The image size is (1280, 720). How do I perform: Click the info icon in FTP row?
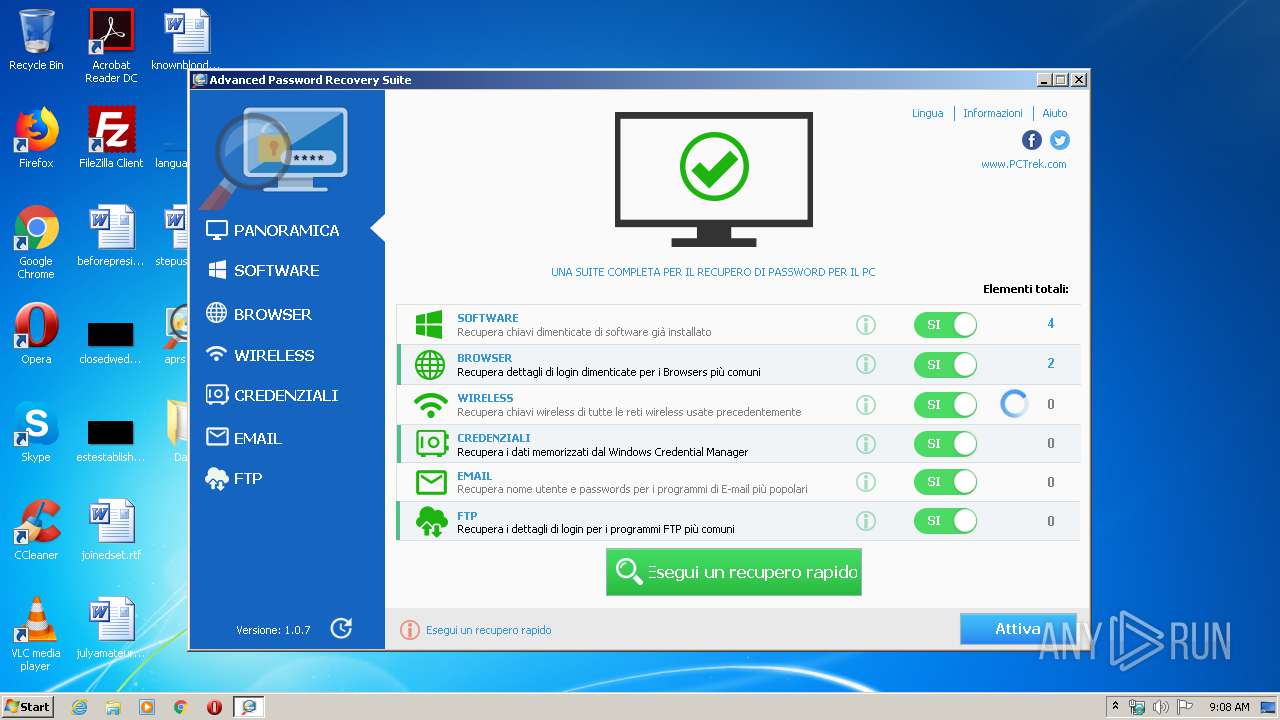click(866, 521)
